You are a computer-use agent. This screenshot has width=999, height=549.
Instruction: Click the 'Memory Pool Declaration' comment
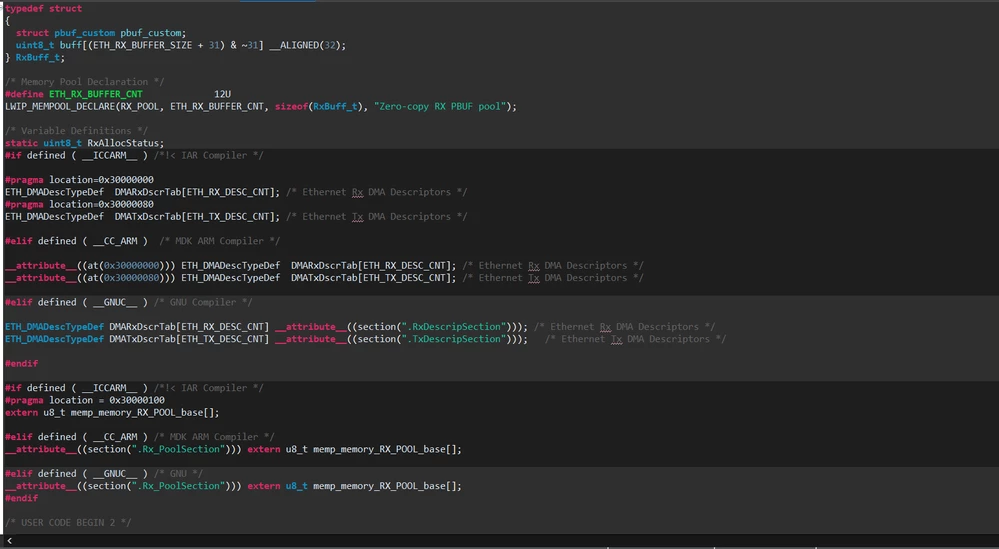[85, 82]
